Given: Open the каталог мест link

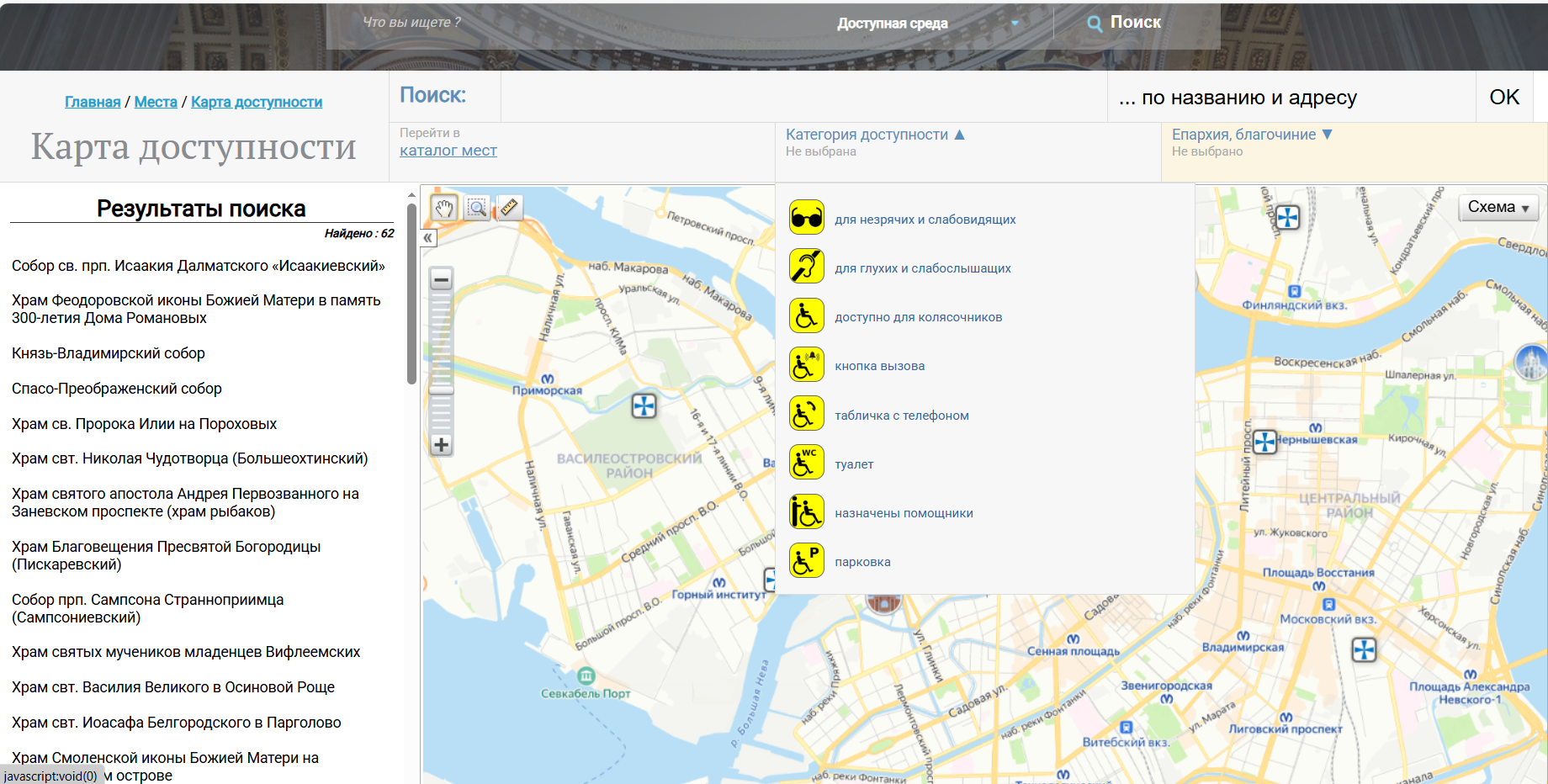Looking at the screenshot, I should click(x=448, y=151).
